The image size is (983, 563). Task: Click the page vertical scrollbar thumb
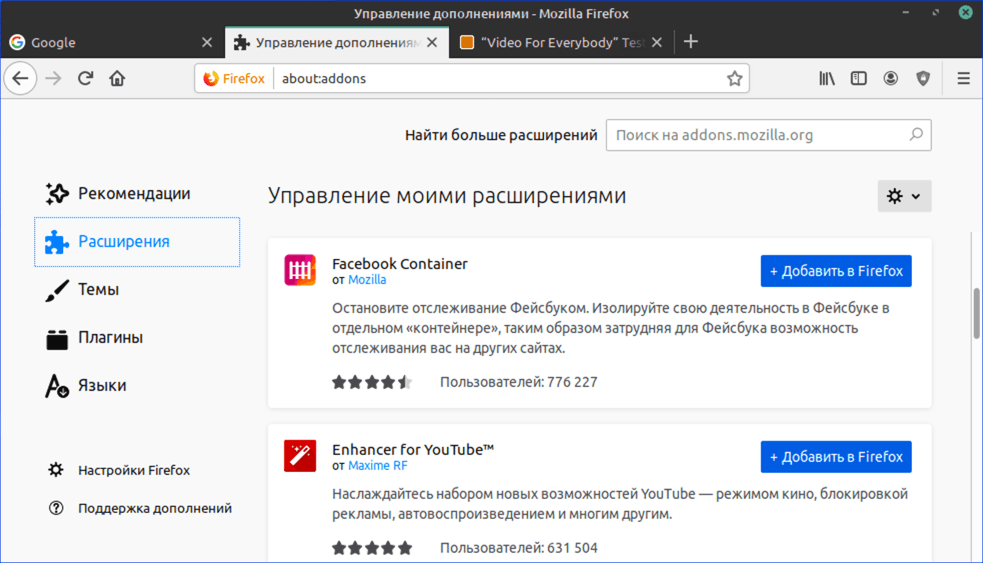(977, 313)
